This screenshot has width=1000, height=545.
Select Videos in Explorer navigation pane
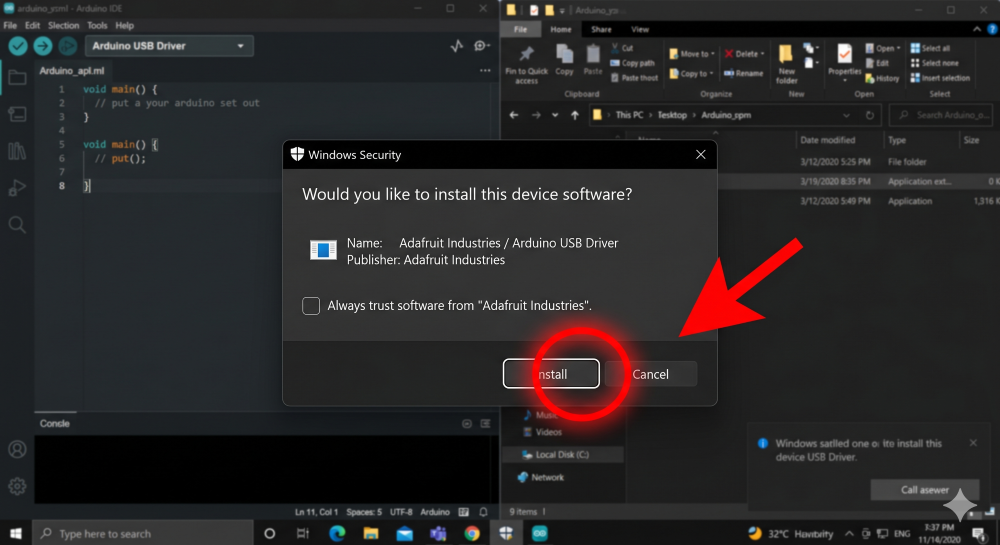543,432
